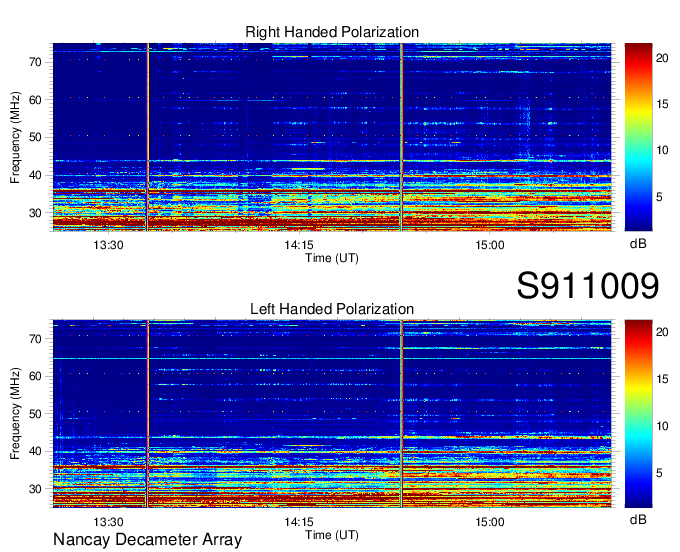Click the '60' frequency tick on top plot
Screen dimensions: 680x552
pyautogui.click(x=36, y=100)
